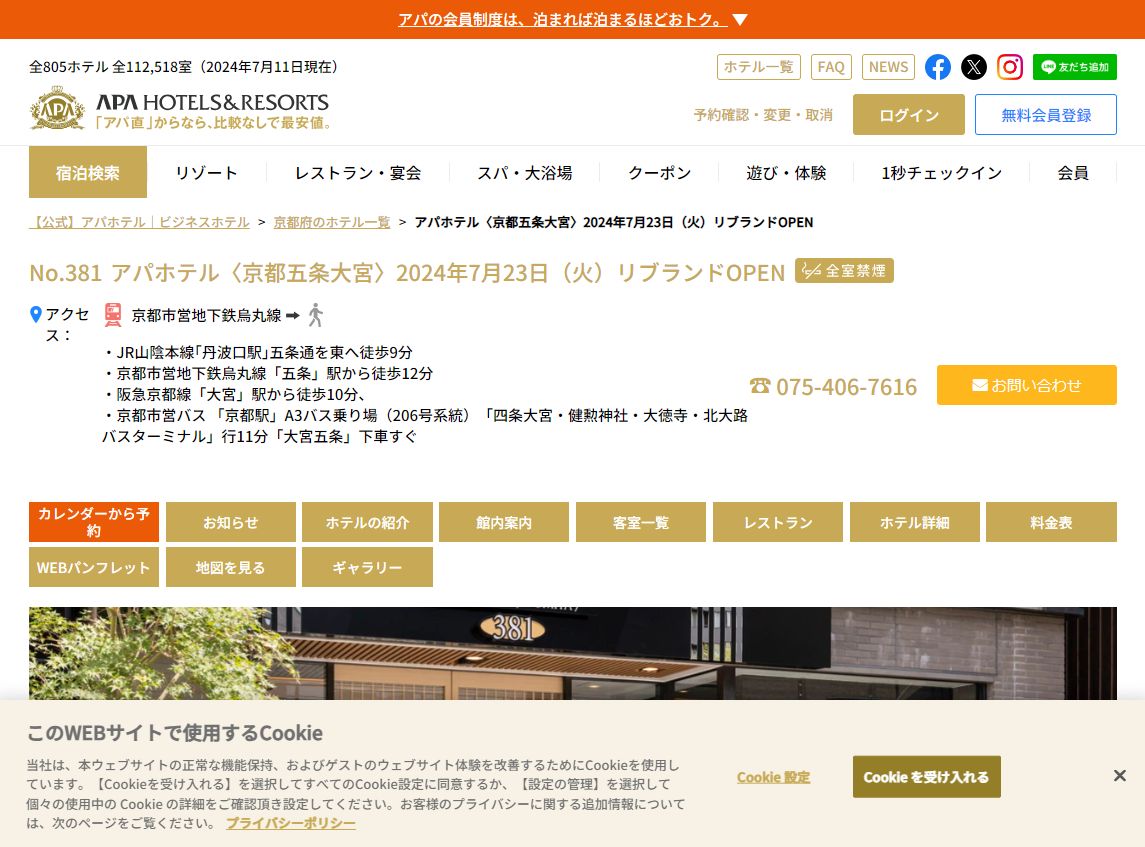1145x847 pixels.
Task: Follow the 京都府のホテル一覧 breadcrumb link
Action: (332, 222)
